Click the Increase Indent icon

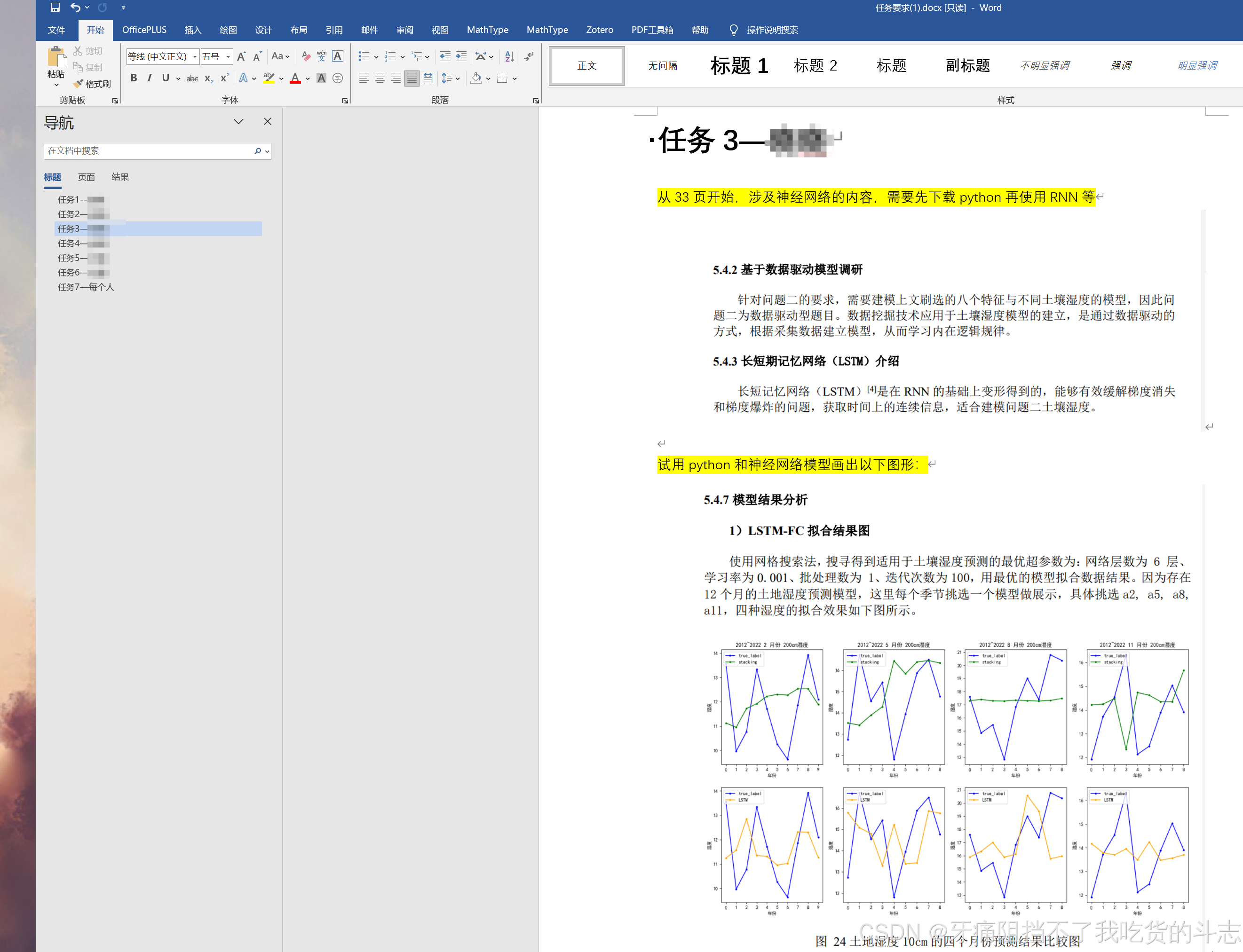[x=461, y=56]
